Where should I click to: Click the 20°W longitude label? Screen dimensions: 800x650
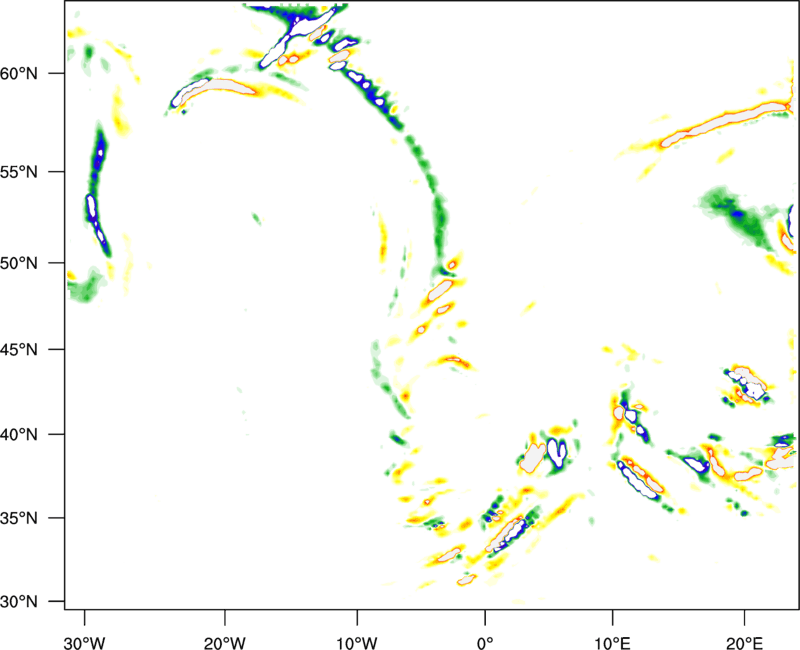click(224, 643)
